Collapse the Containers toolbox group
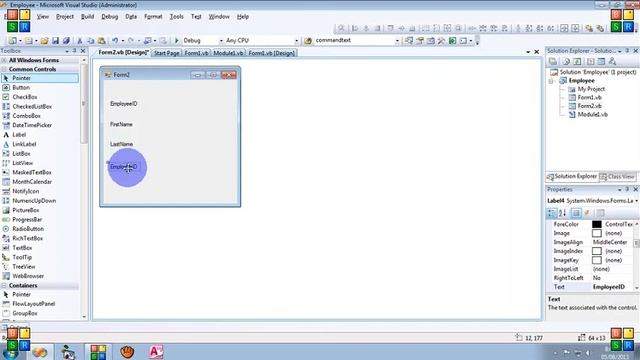Image resolution: width=640 pixels, height=360 pixels. click(x=4, y=286)
